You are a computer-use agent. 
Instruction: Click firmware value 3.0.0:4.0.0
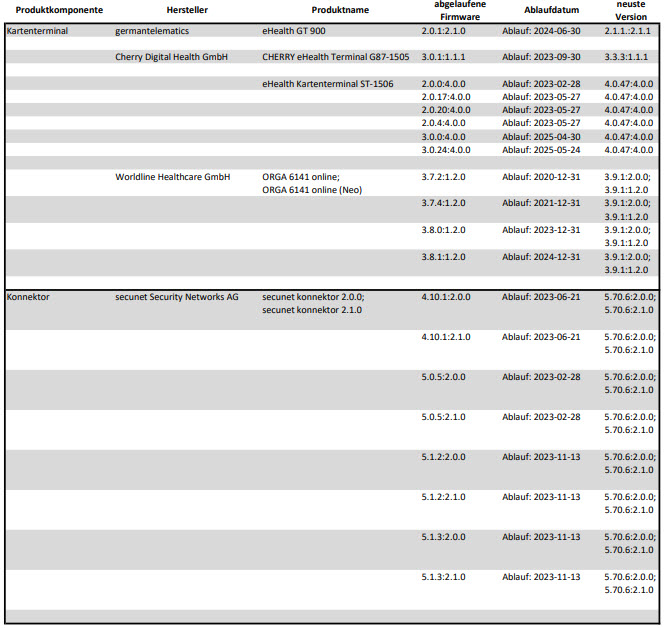(443, 137)
